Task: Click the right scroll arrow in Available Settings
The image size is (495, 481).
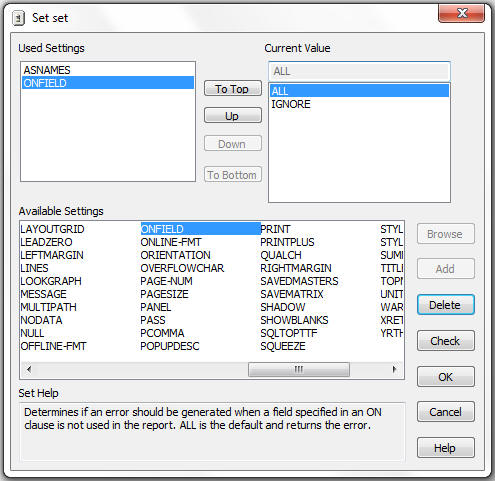Action: (395, 369)
